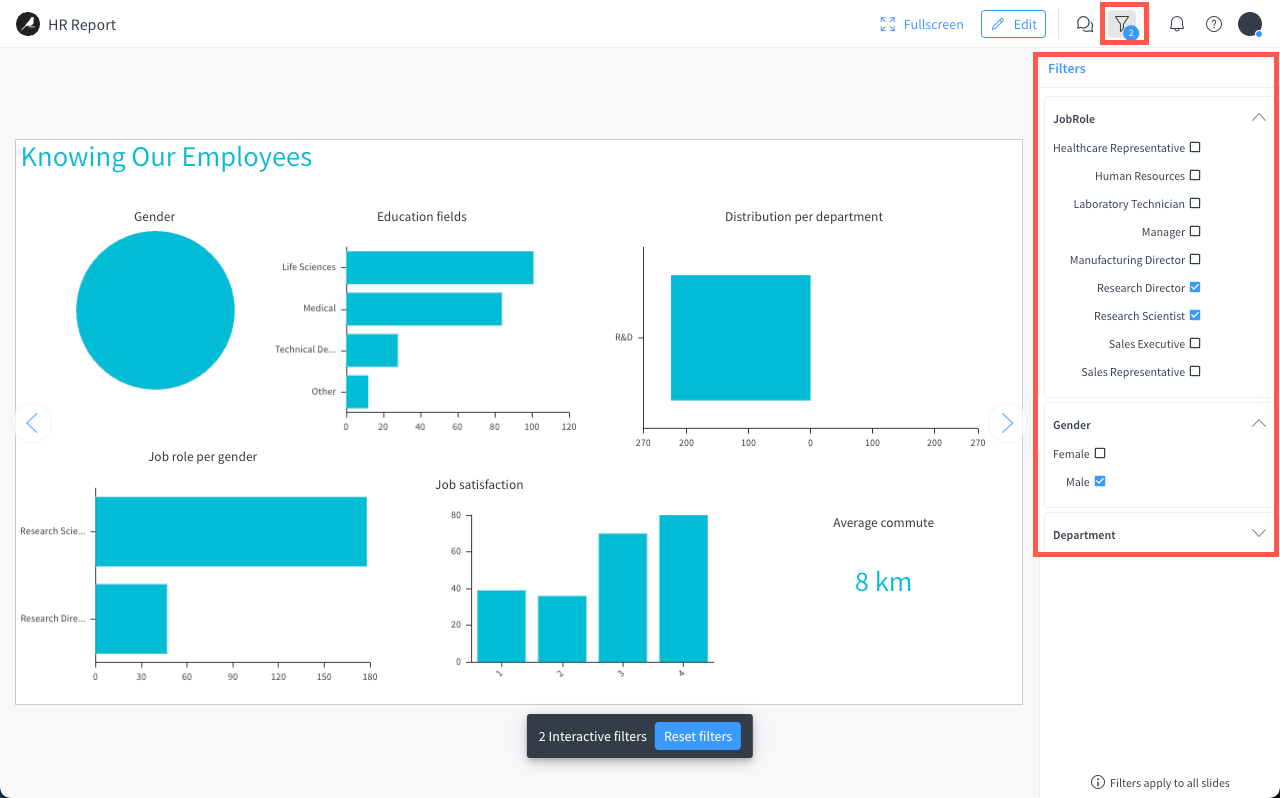The image size is (1280, 798).
Task: Go to the previous slide arrow
Action: pos(33,423)
